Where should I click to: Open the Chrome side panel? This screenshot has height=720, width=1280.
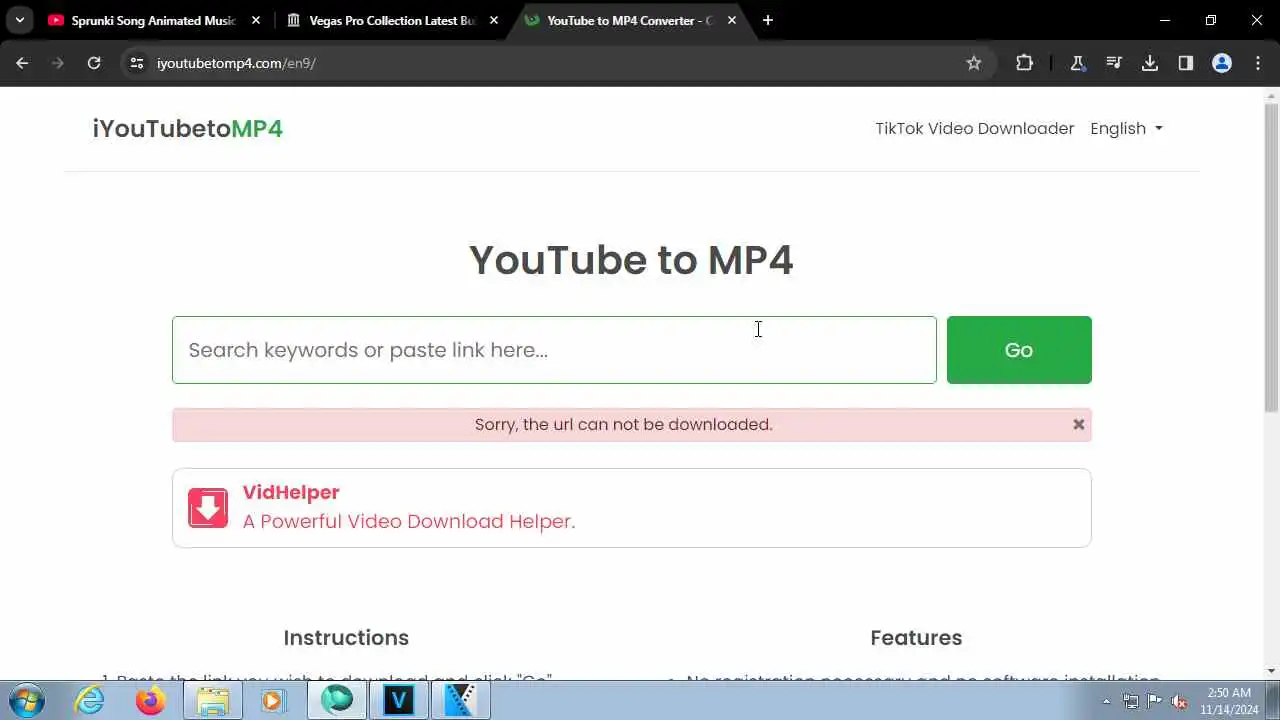(1186, 63)
